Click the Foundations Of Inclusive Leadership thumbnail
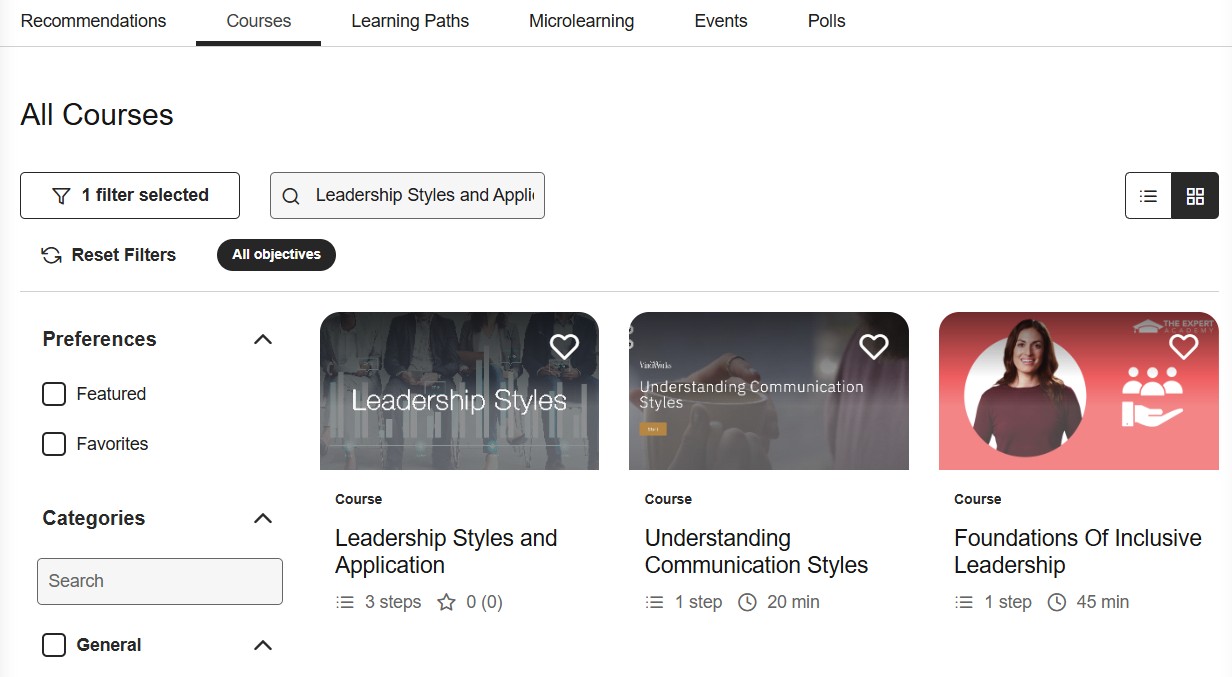The image size is (1232, 677). (x=1079, y=391)
